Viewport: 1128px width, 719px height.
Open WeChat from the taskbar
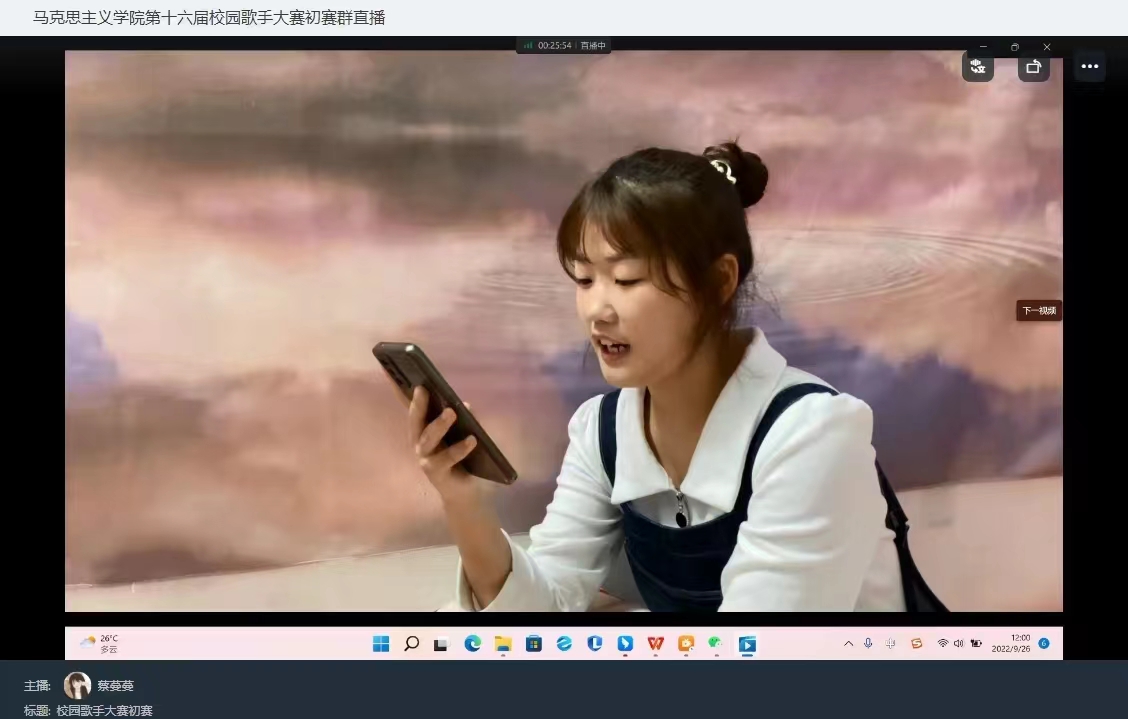pyautogui.click(x=716, y=644)
